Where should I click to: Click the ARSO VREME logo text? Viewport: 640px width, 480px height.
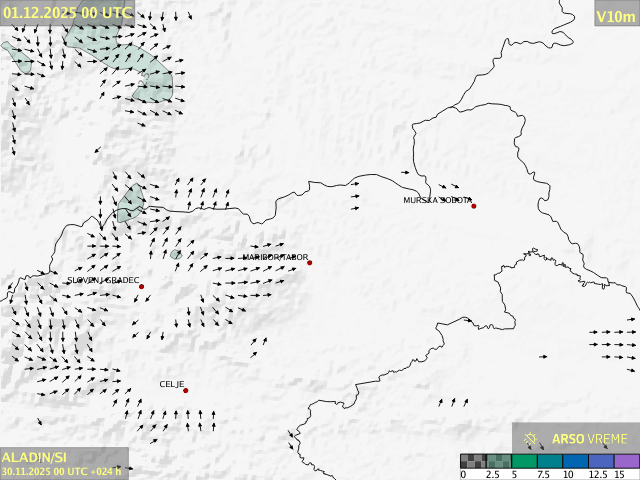589,439
